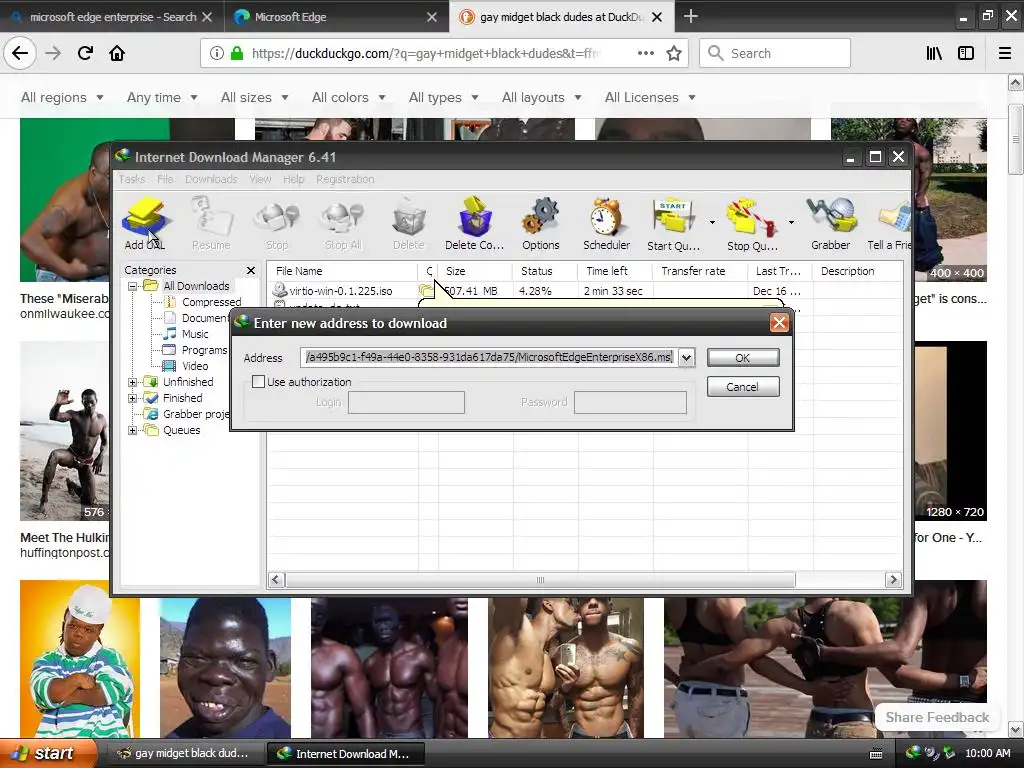Open the Registration menu in IDM
Image resolution: width=1024 pixels, height=768 pixels.
click(345, 179)
